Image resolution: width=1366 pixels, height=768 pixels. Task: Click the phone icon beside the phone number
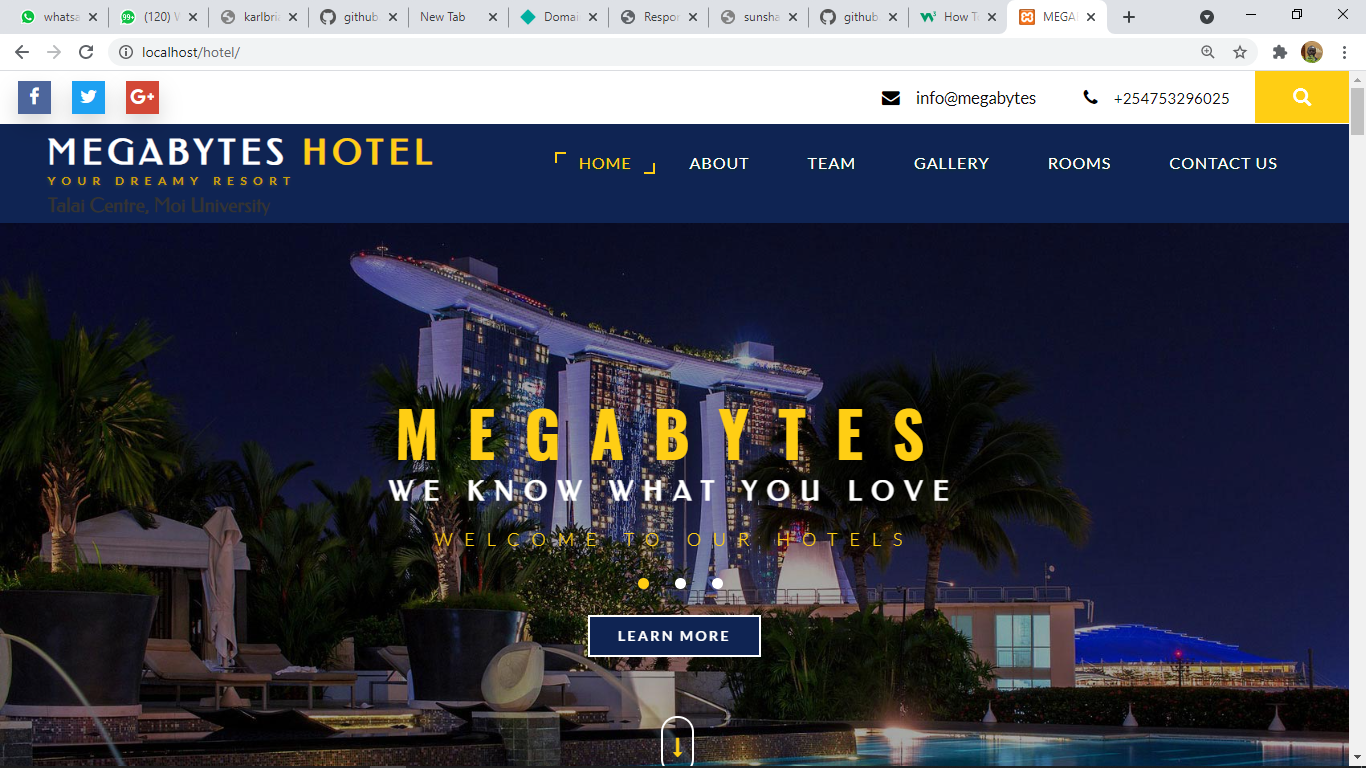click(x=1090, y=98)
